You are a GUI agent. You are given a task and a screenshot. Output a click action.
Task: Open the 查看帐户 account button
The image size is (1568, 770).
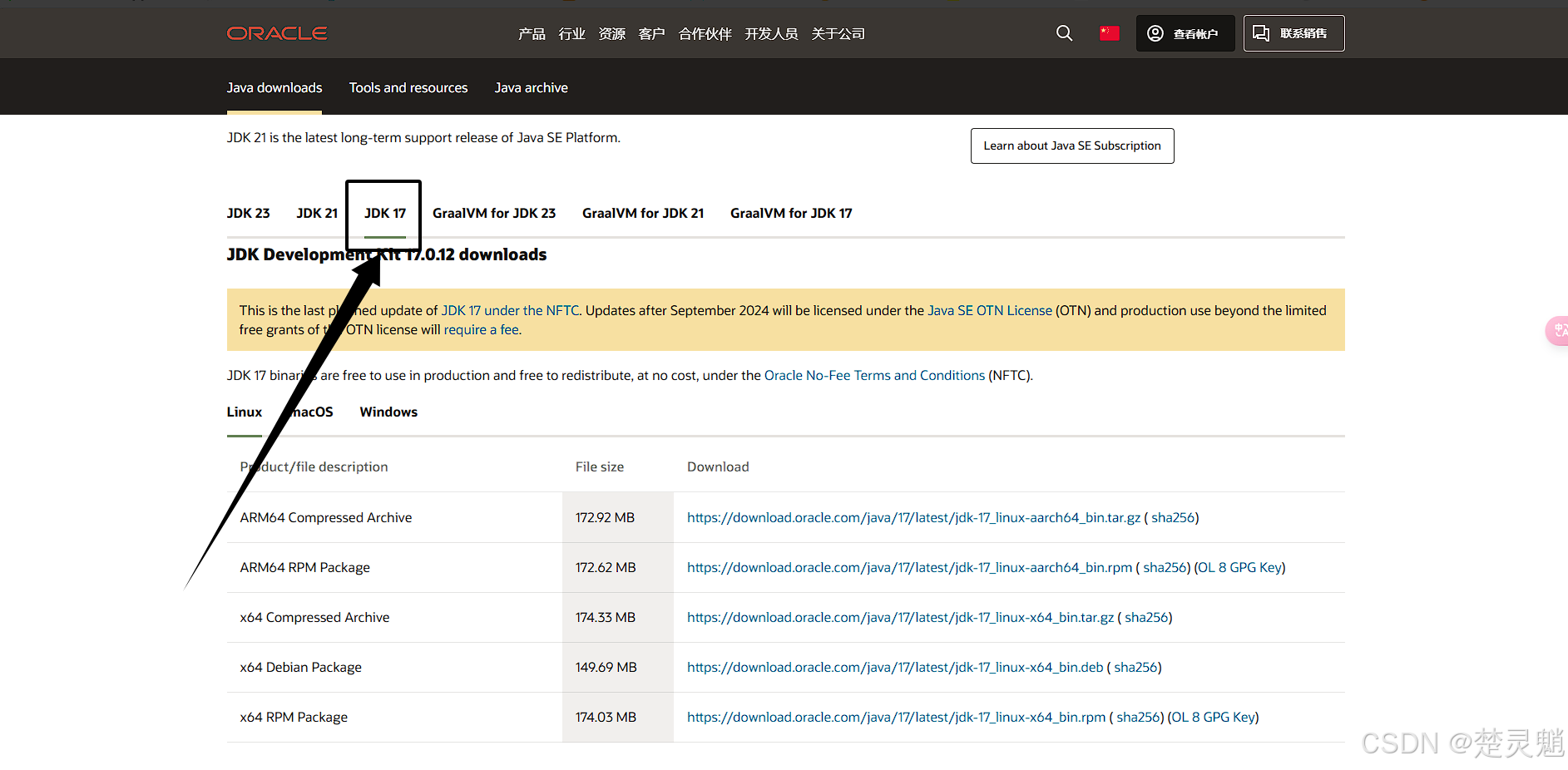(x=1185, y=33)
